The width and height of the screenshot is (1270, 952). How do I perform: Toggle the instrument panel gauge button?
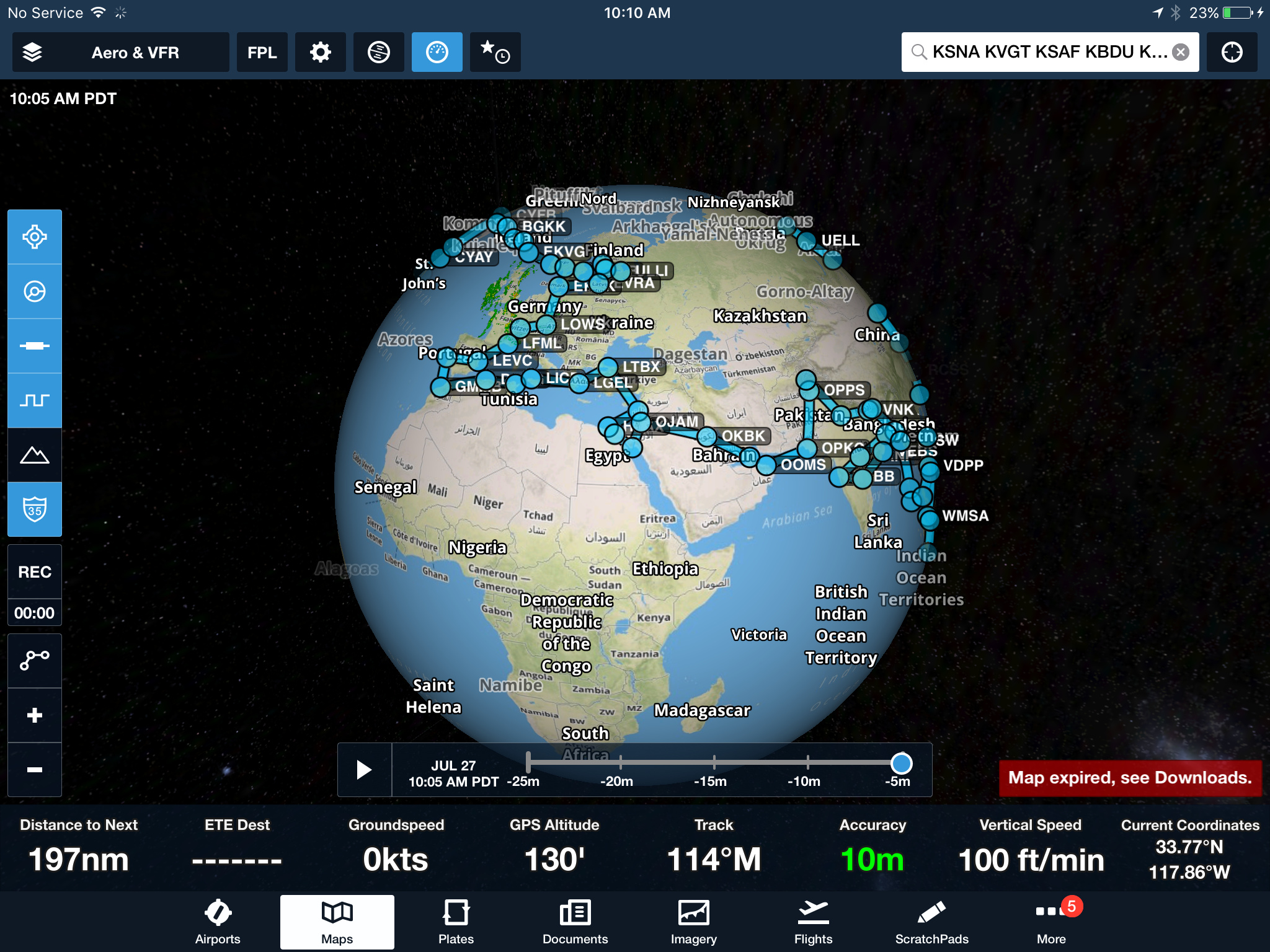click(x=437, y=52)
